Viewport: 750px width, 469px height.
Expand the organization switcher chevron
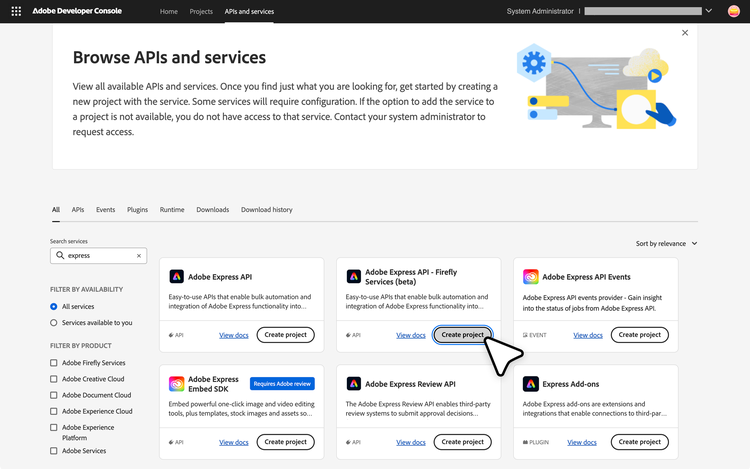click(709, 11)
